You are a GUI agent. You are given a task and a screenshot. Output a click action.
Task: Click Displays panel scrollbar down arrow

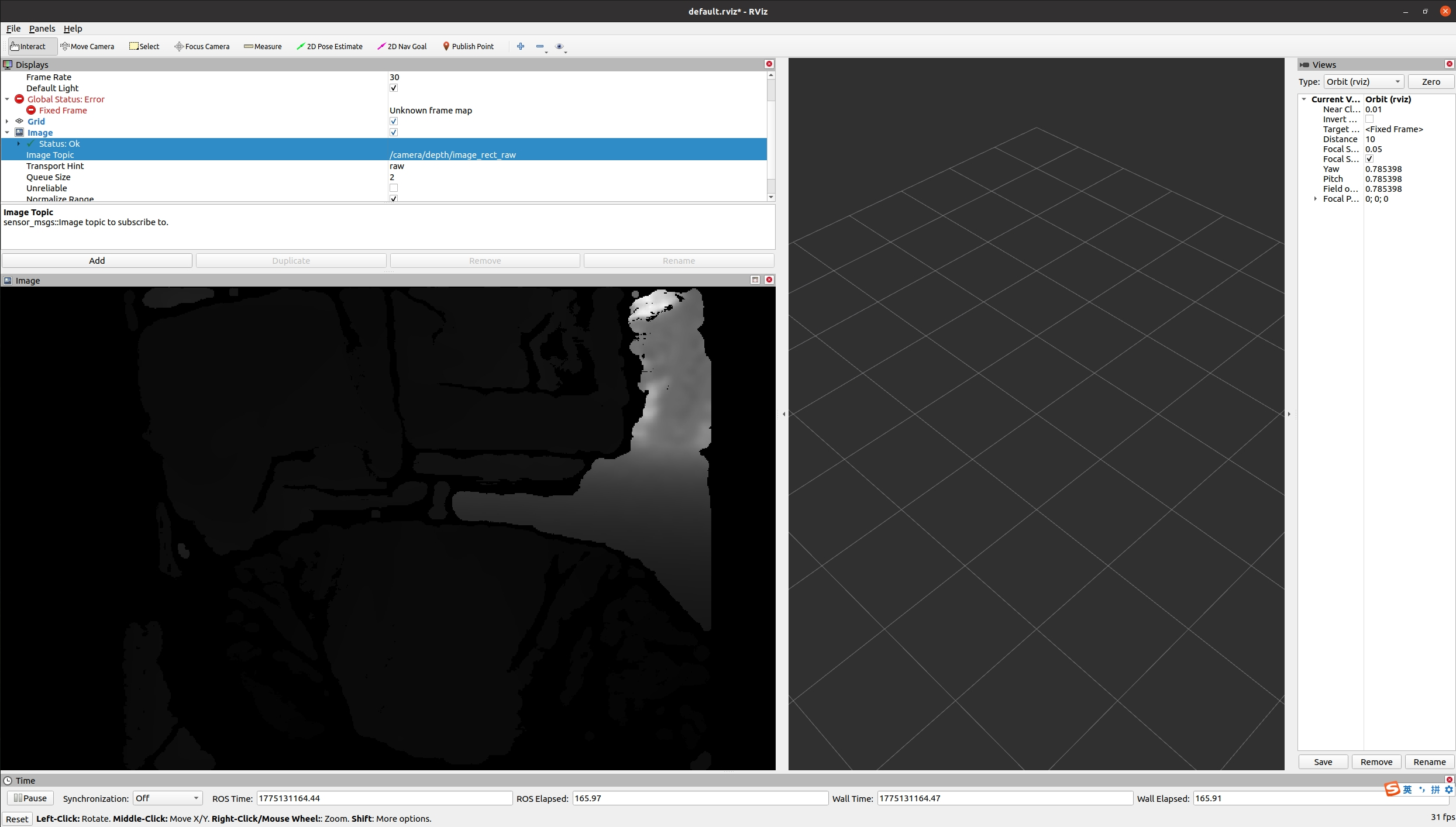pyautogui.click(x=771, y=197)
